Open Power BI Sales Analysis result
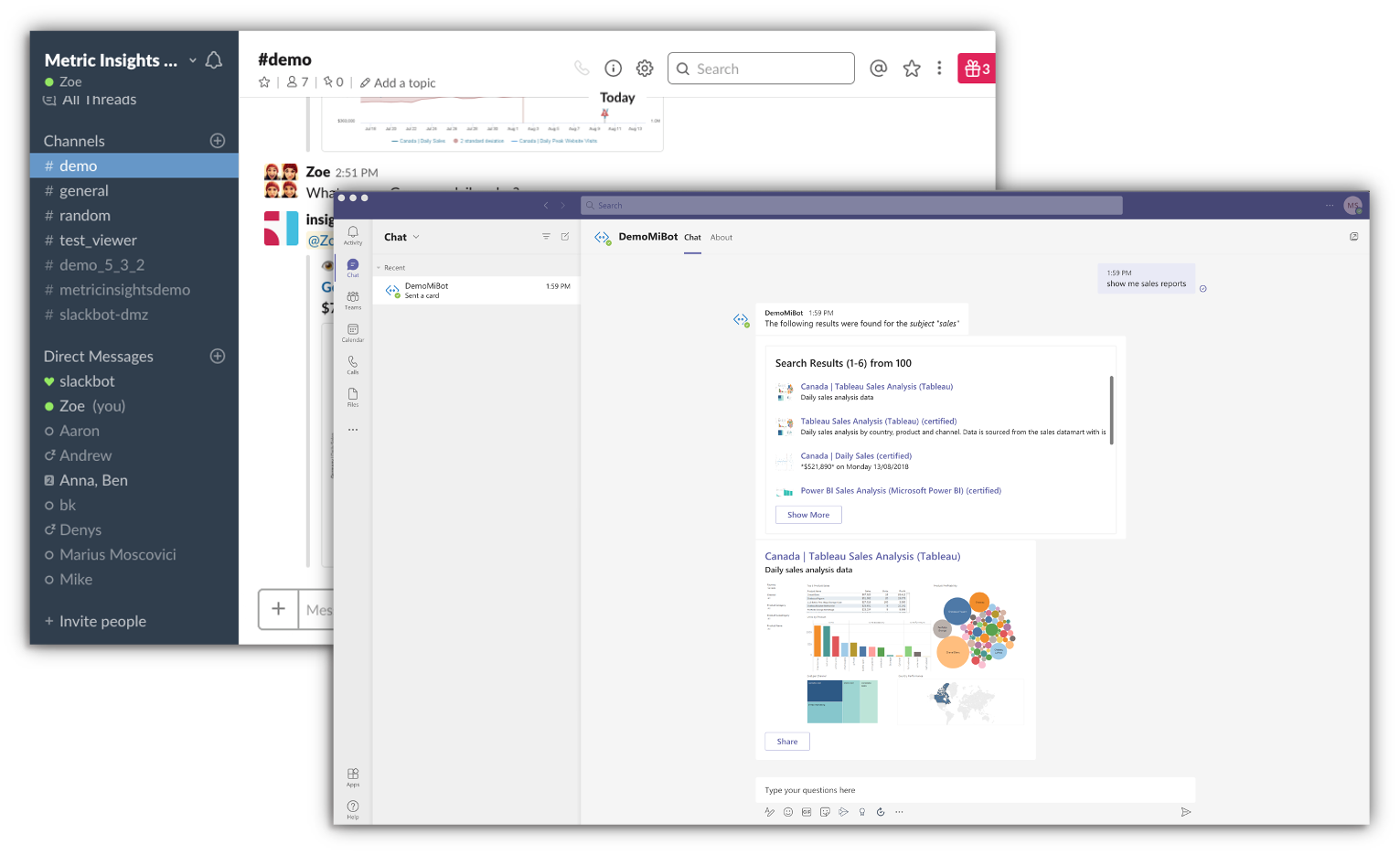Screen dimensions: 1400x855 [x=901, y=491]
